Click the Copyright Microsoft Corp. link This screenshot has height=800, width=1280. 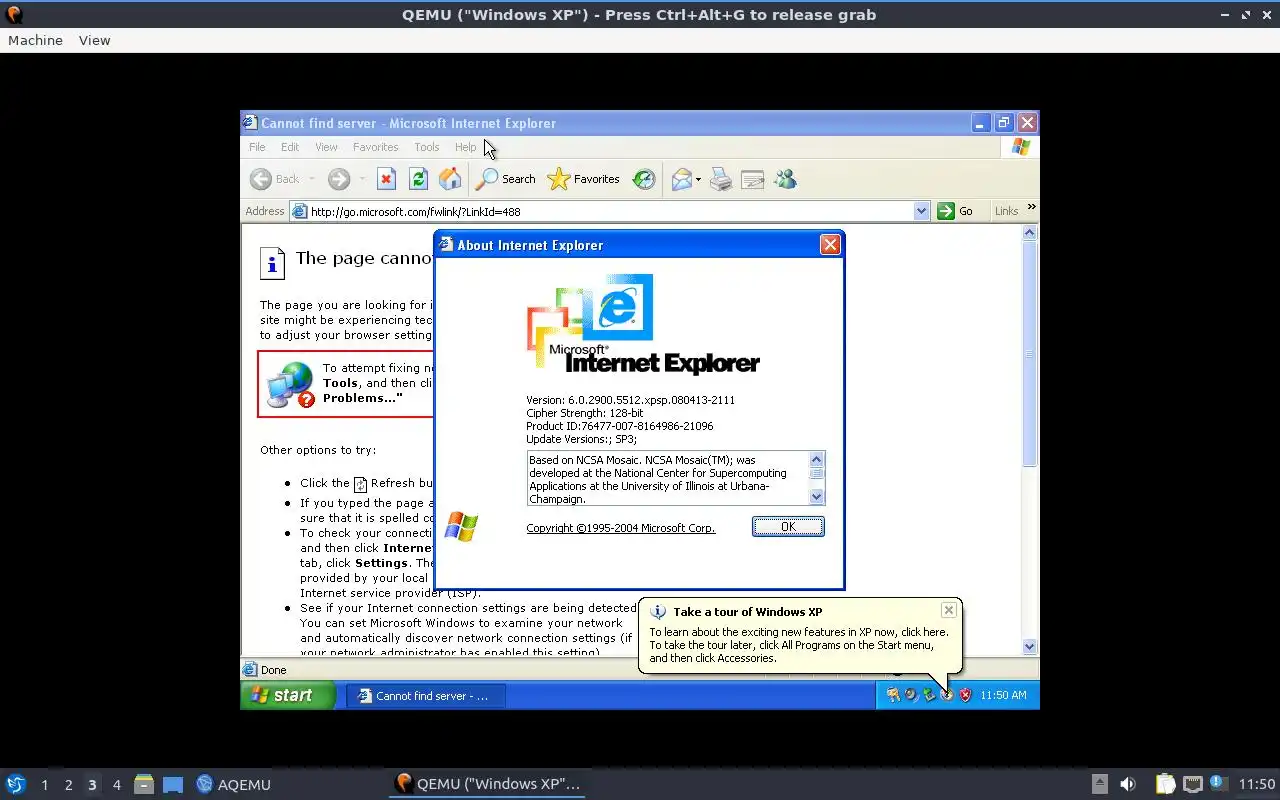pos(621,528)
